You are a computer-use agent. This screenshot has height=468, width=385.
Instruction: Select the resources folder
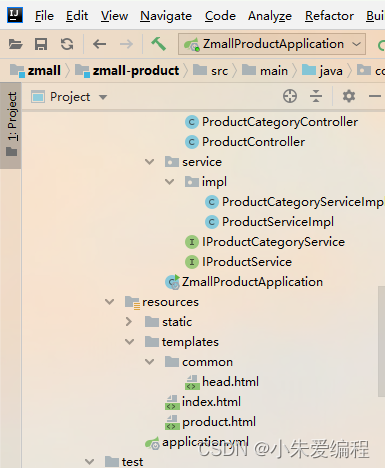coord(162,302)
